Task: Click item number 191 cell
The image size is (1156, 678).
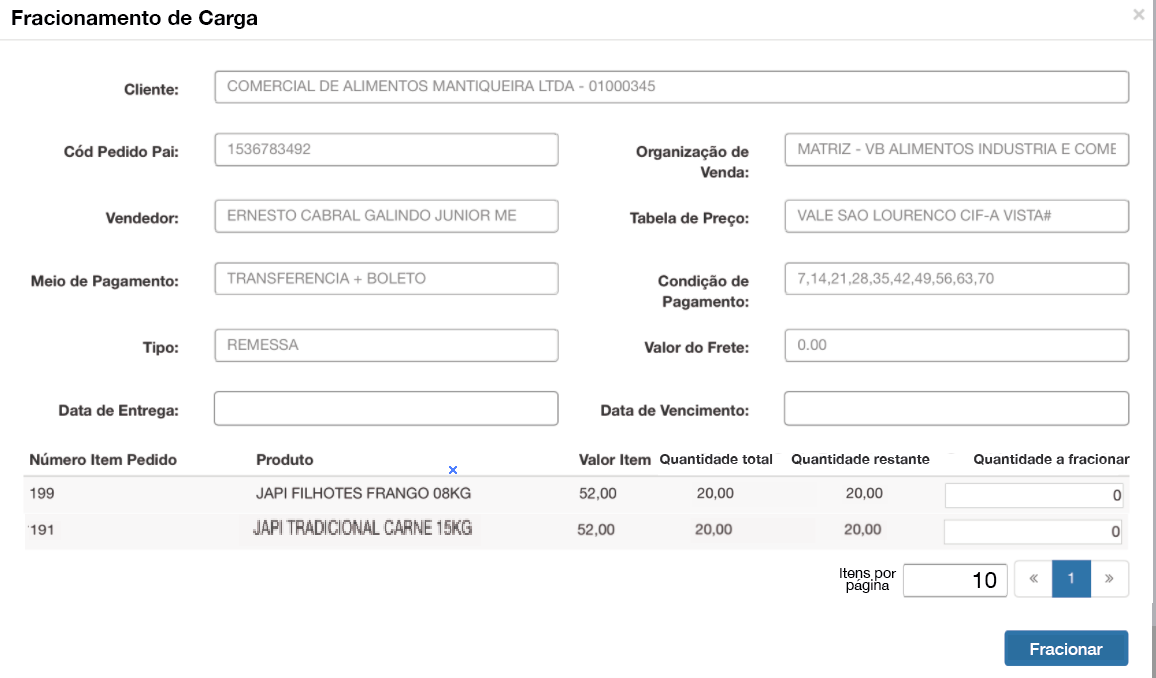Action: click(x=41, y=529)
